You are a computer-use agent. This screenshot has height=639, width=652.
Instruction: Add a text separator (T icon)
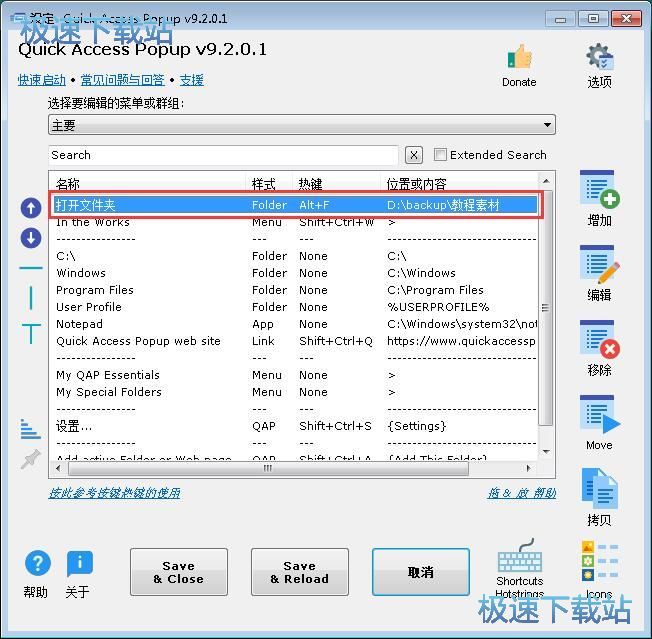(31, 333)
